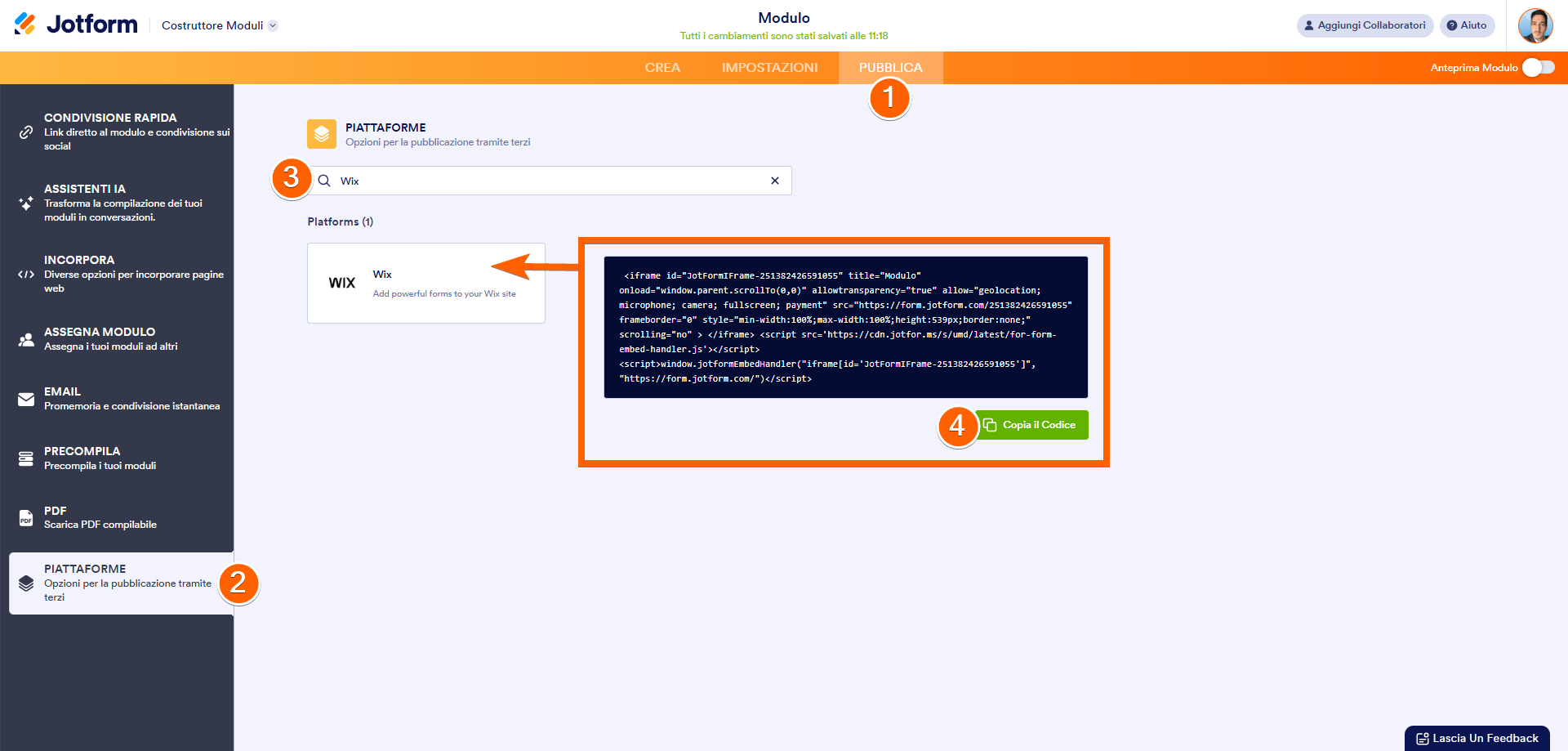Image resolution: width=1568 pixels, height=751 pixels.
Task: Toggle the Anteprima Modulo switch
Action: click(1538, 68)
